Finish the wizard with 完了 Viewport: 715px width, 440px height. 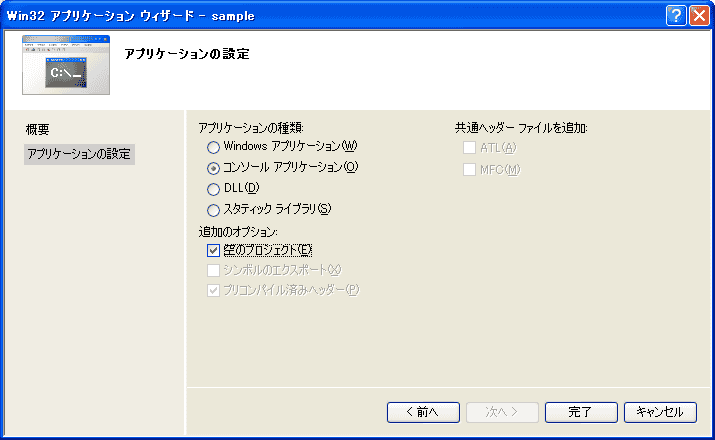(x=581, y=412)
